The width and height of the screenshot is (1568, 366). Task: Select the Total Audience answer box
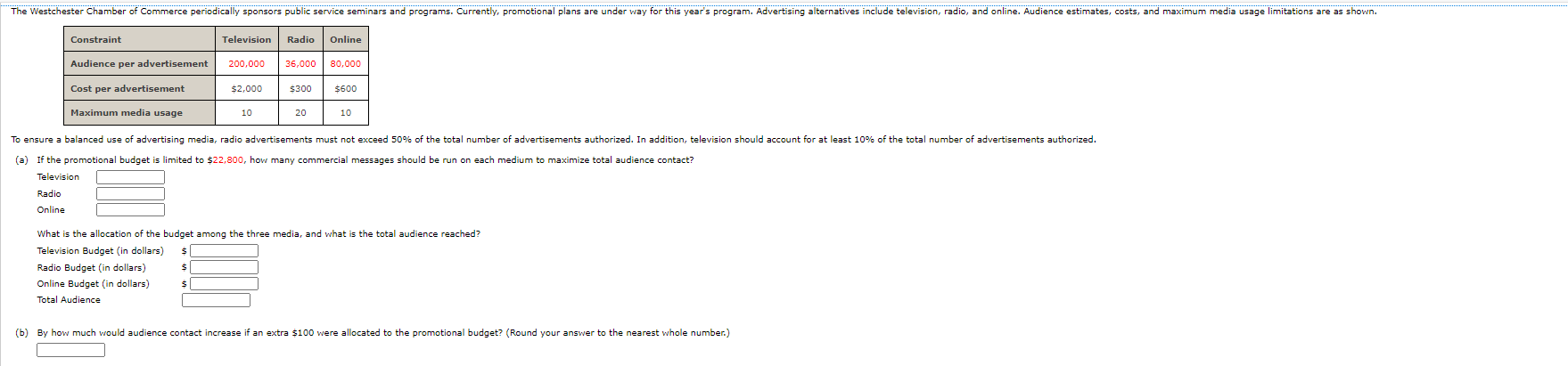pyautogui.click(x=216, y=300)
